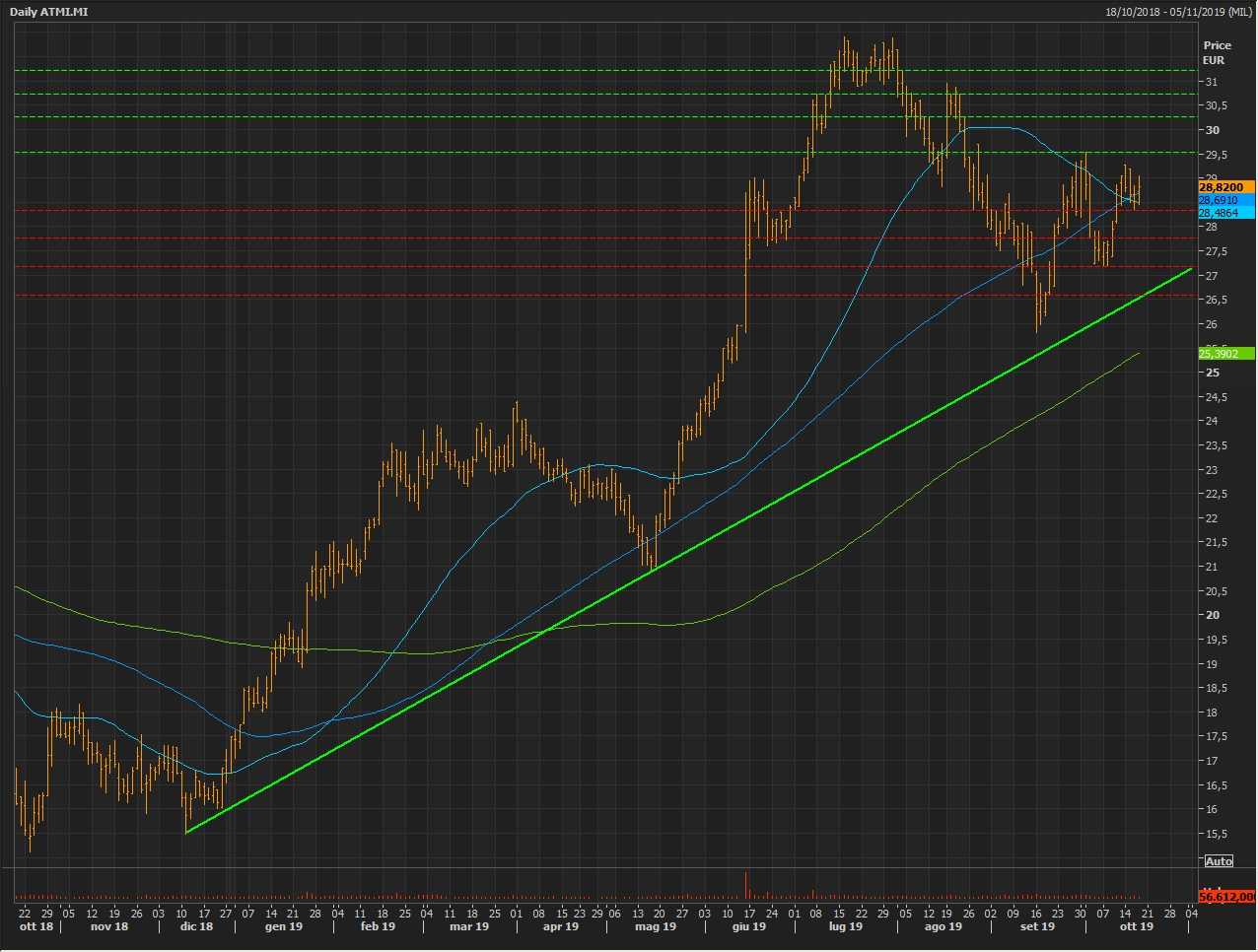Click the red 56.612,00 volume value tag
The image size is (1258, 952).
point(1226,897)
